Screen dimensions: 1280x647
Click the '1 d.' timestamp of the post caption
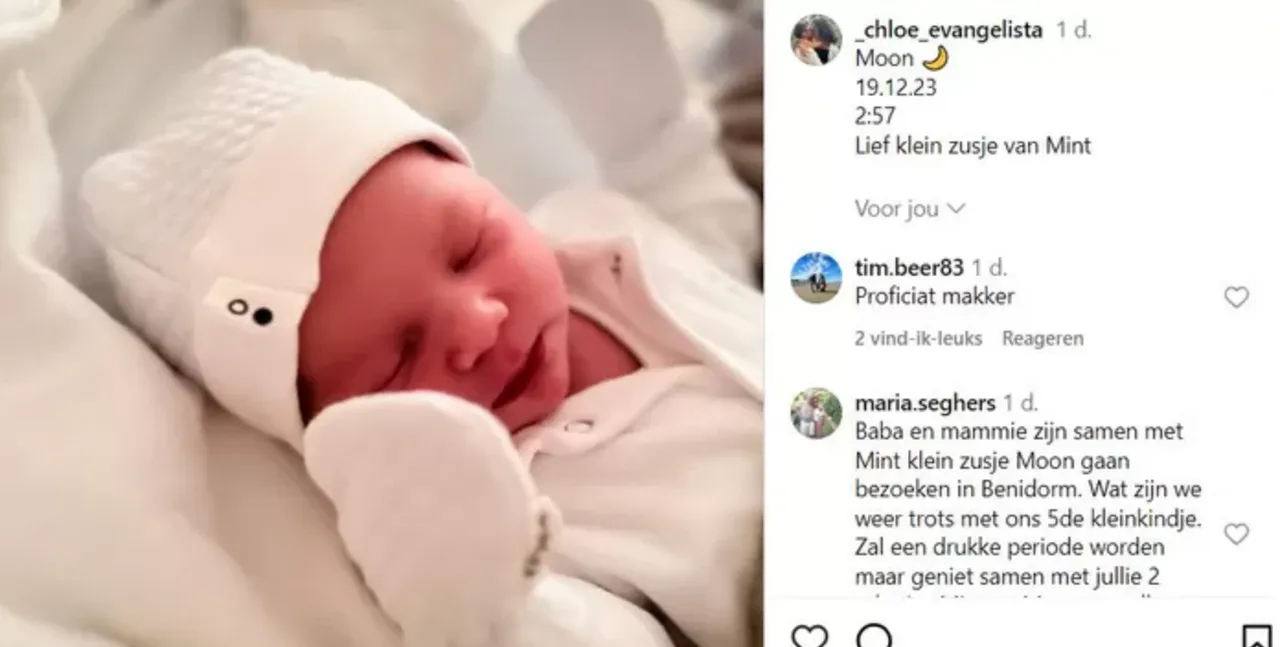point(1074,30)
